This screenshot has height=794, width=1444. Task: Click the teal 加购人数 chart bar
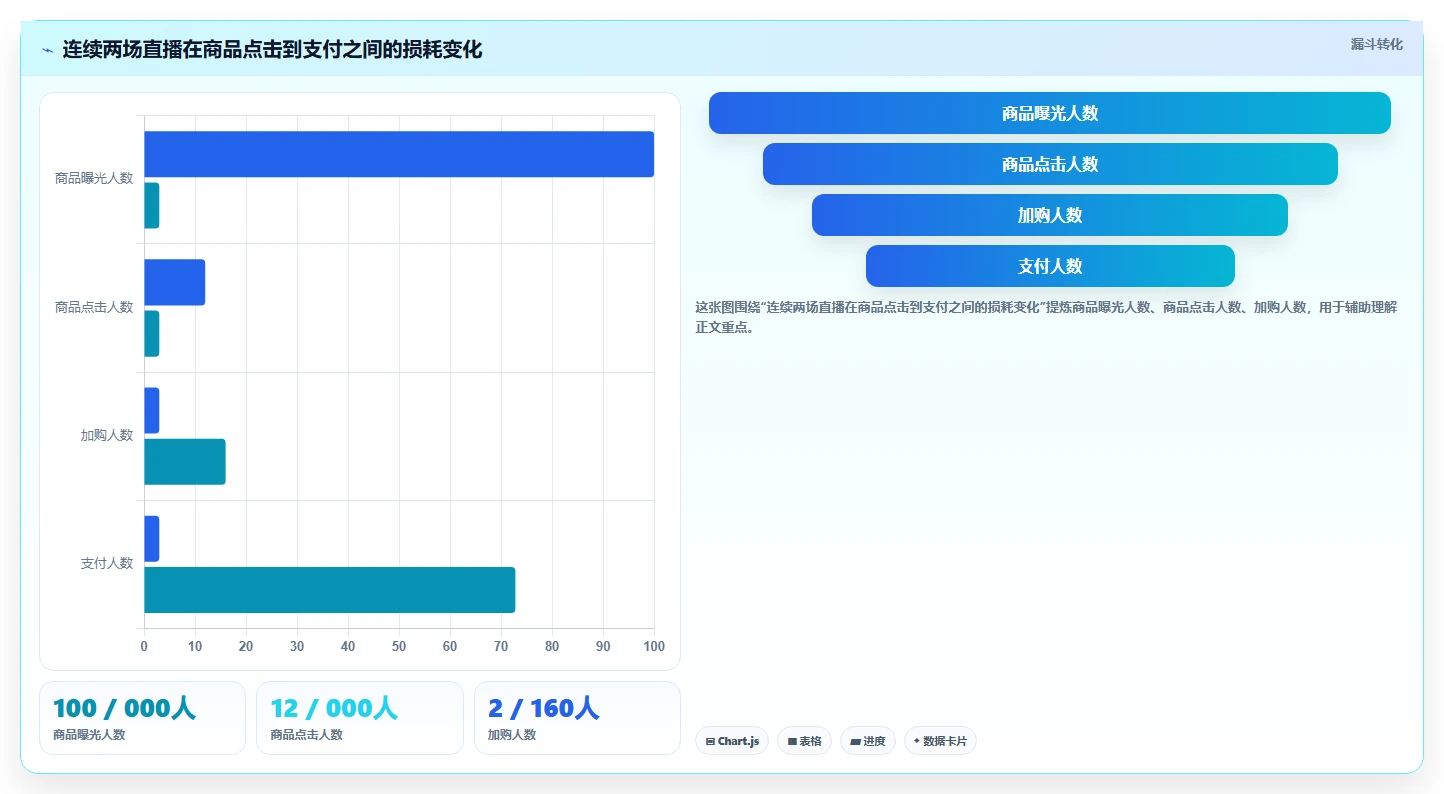click(185, 462)
